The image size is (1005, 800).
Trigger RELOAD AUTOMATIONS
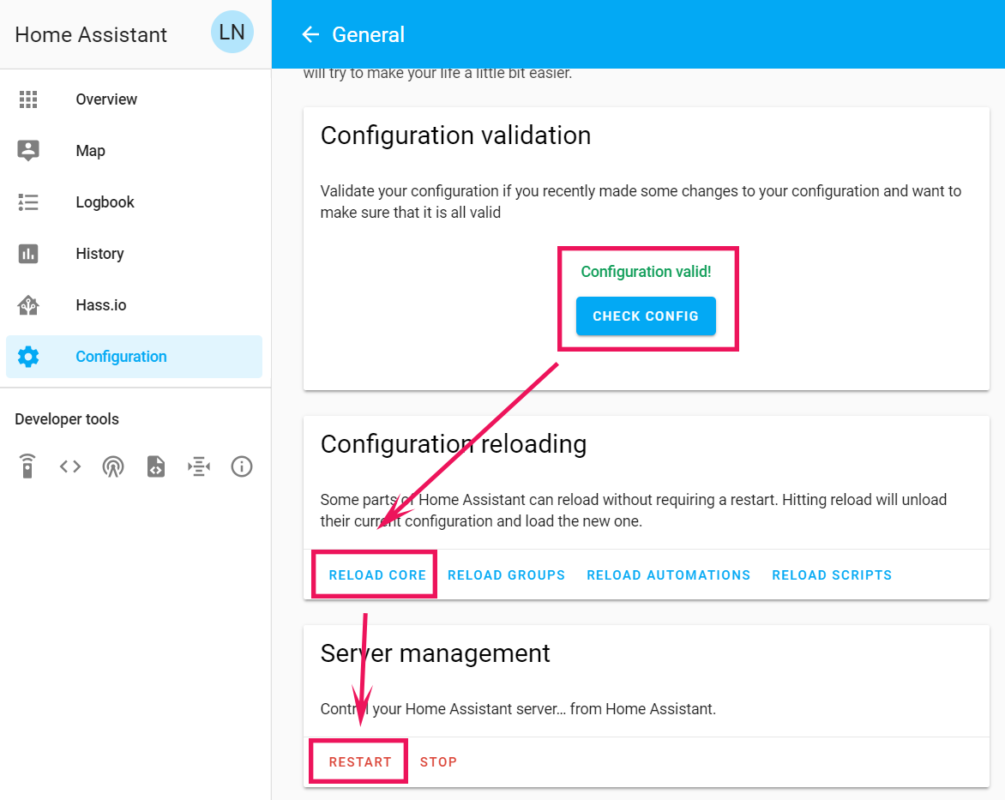click(668, 575)
